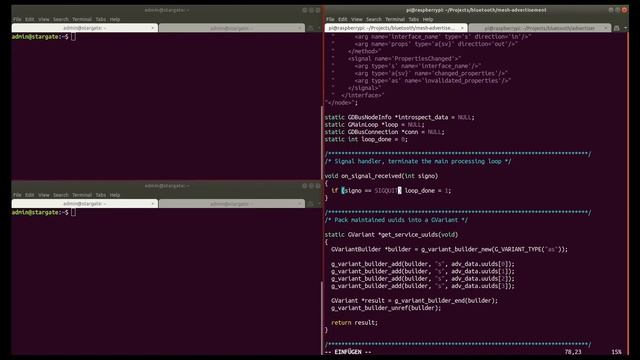640x360 pixels.
Task: Click comment 'Pack maintained uuids into a GVariant'
Action: coord(396,220)
